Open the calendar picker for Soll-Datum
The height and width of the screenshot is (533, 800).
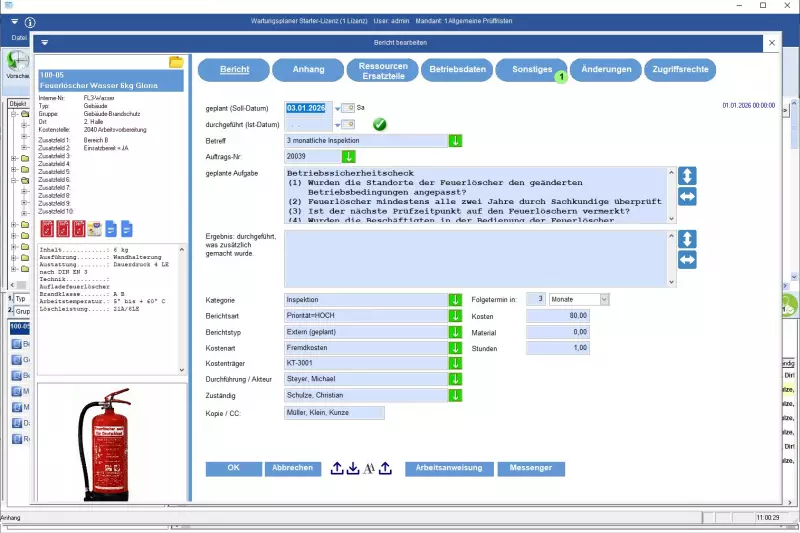coord(338,107)
